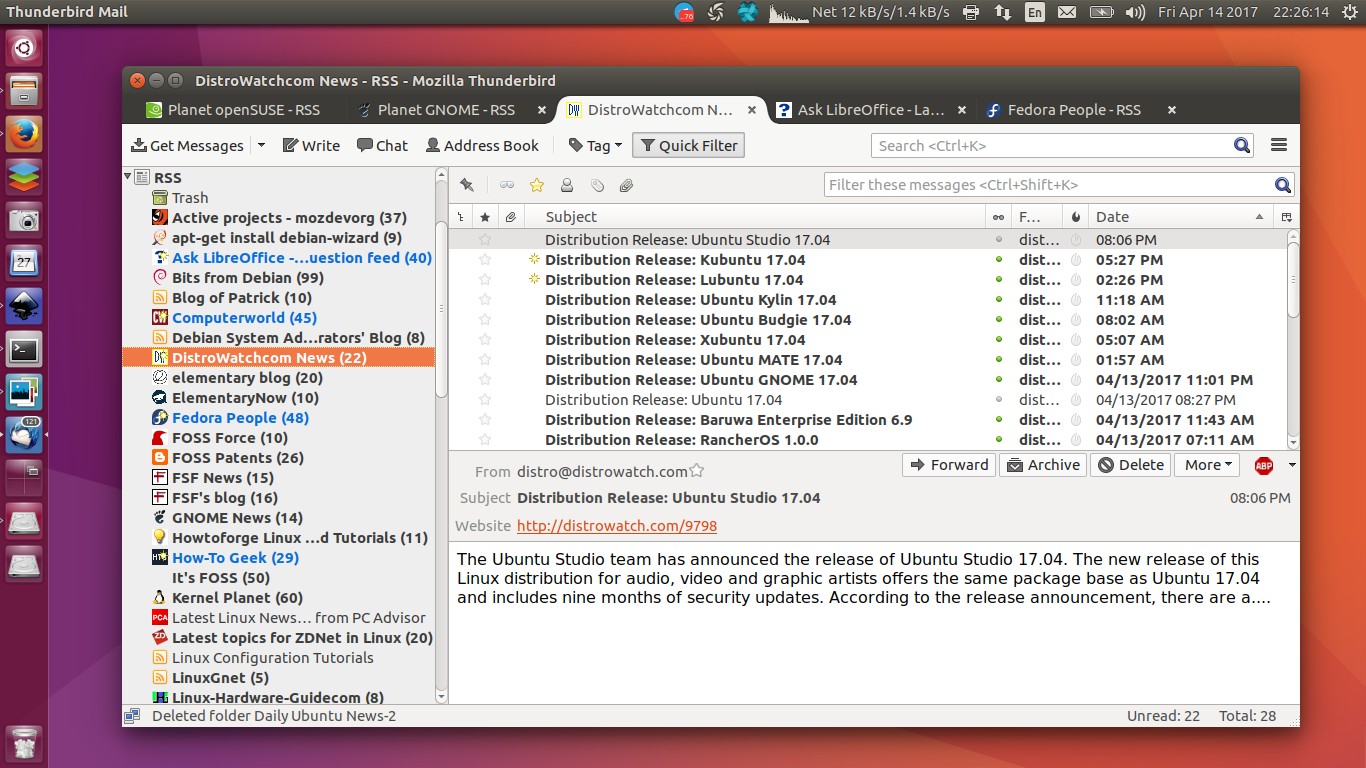Star the Kubuntu 17.04 message
Image resolution: width=1366 pixels, height=768 pixels.
485,260
